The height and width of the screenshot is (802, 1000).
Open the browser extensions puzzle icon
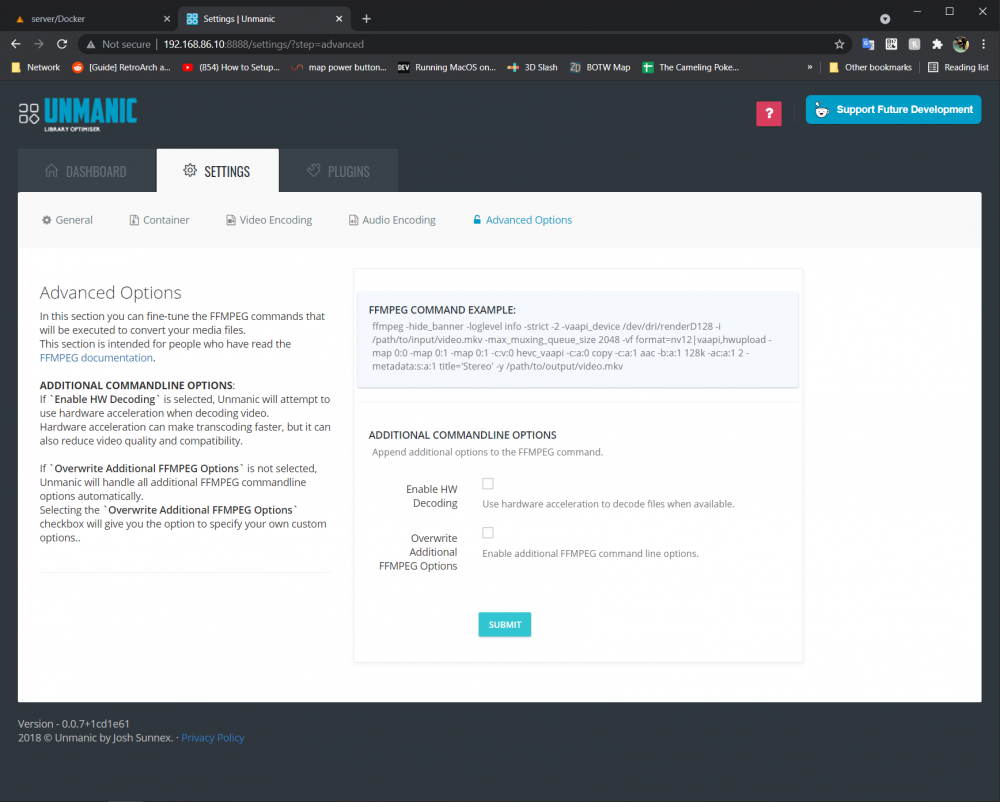[x=937, y=44]
